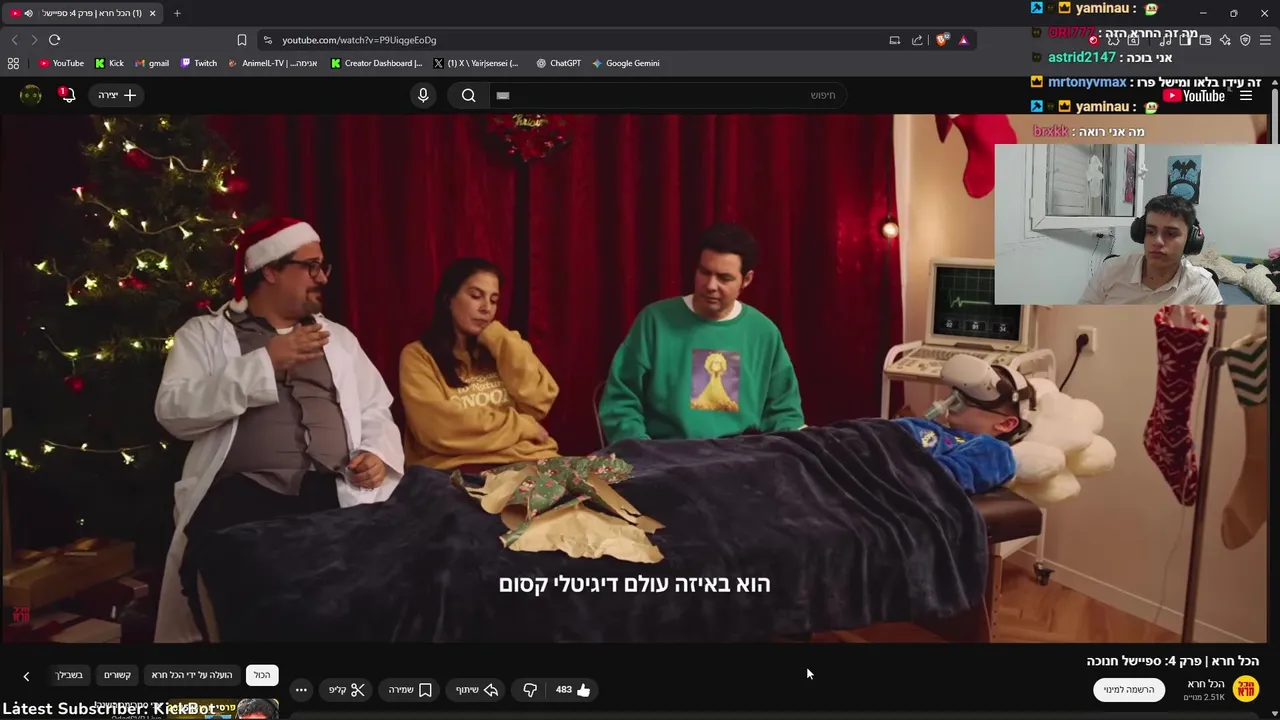Open the Creator Dashboard bookmark

coord(377,63)
